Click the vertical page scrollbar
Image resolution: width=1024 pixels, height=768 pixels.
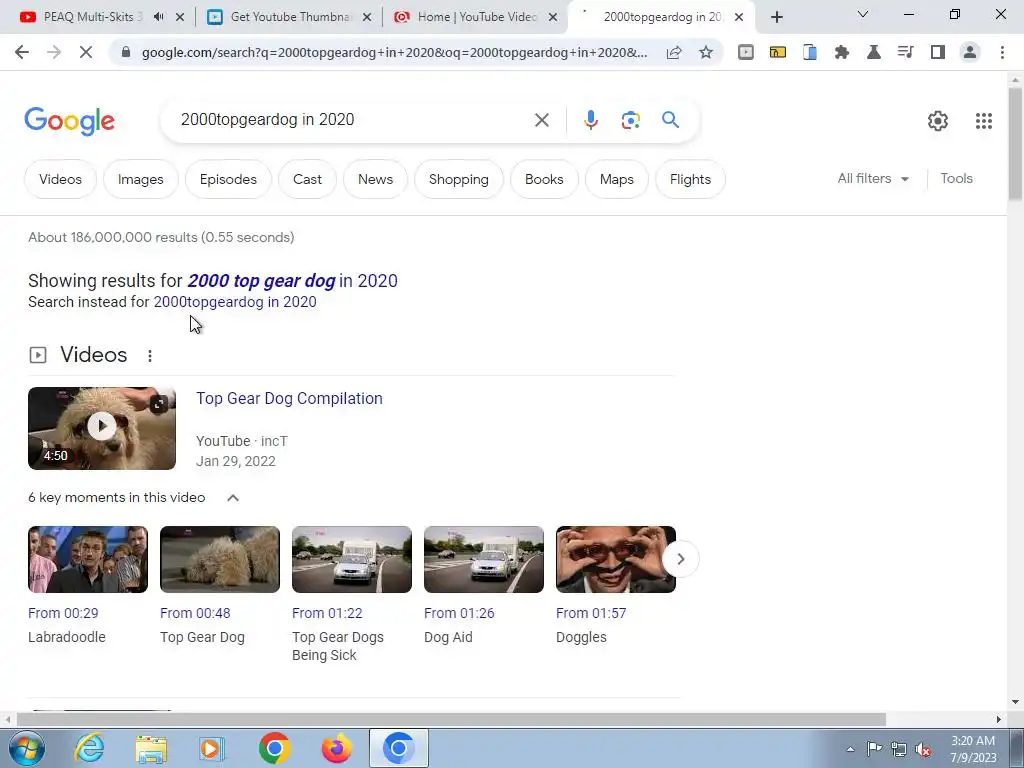pos(1015,144)
